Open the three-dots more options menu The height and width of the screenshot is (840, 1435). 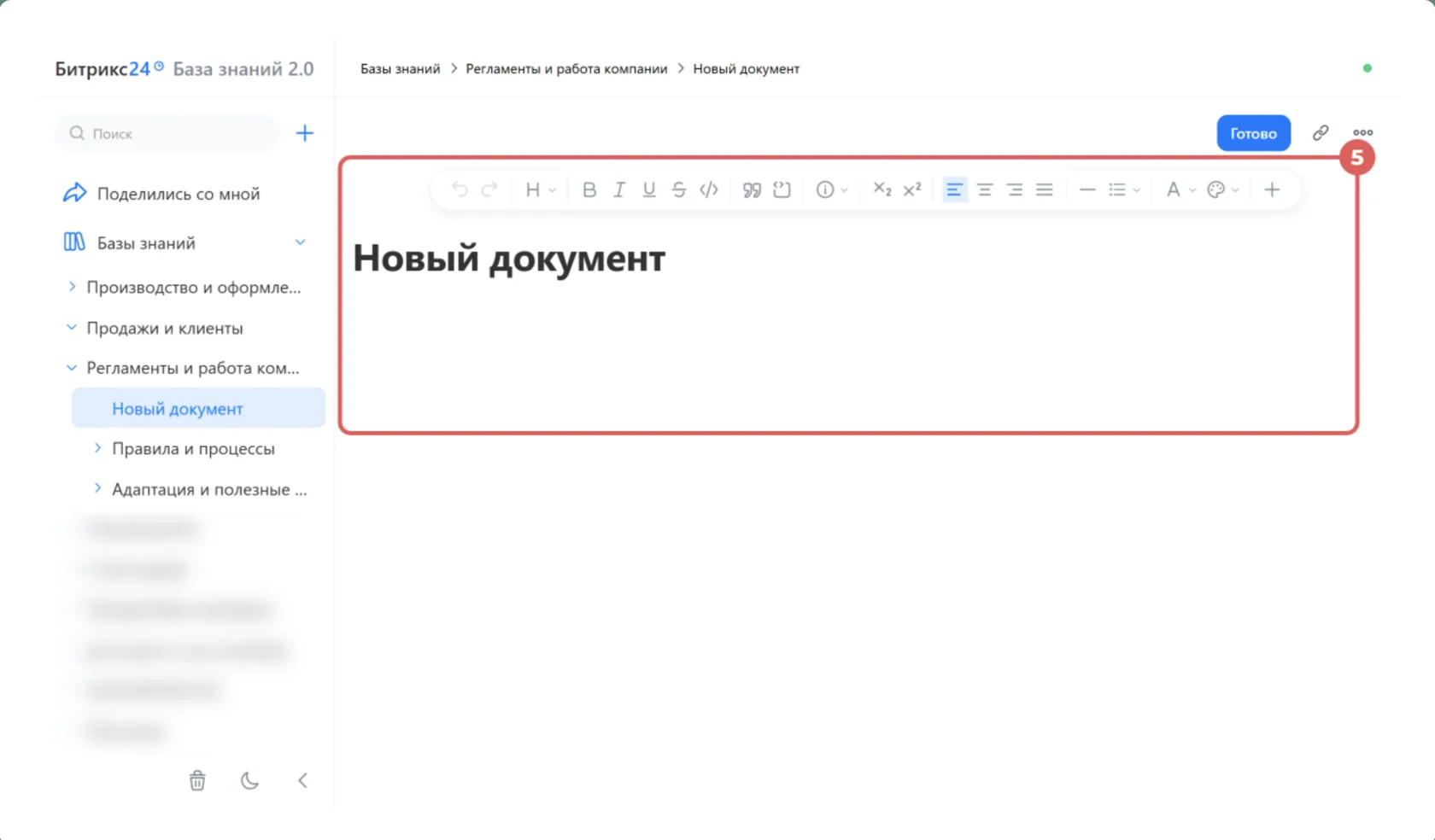coord(1362,132)
